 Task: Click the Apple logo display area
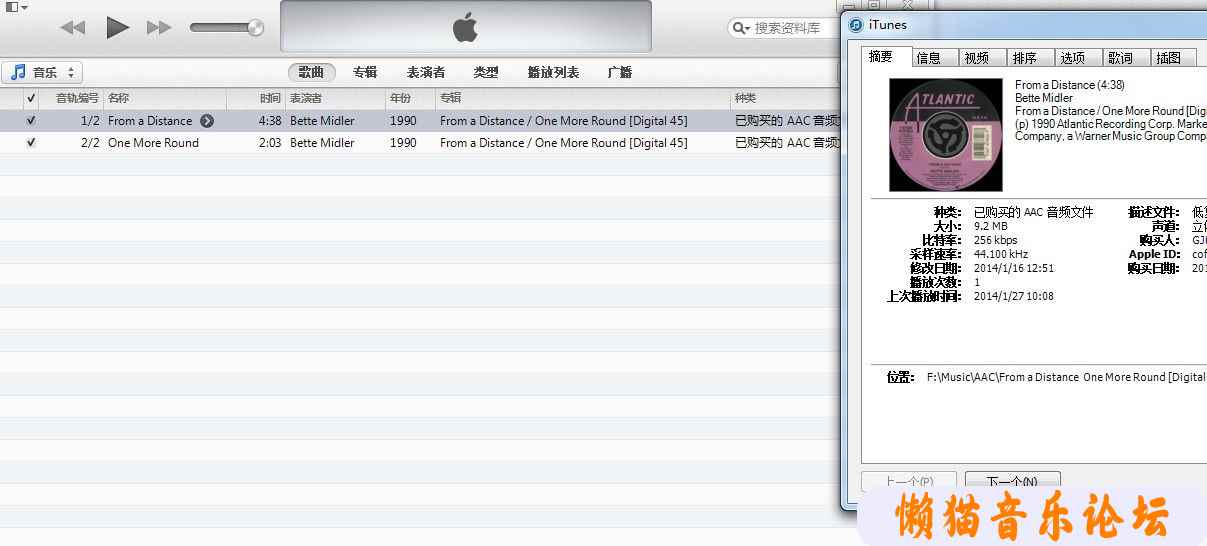pyautogui.click(x=465, y=27)
